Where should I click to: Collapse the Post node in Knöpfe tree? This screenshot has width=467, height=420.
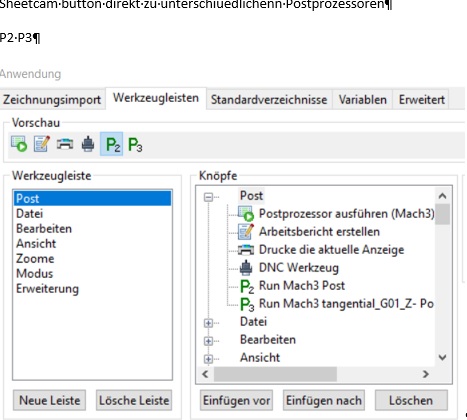coord(208,197)
